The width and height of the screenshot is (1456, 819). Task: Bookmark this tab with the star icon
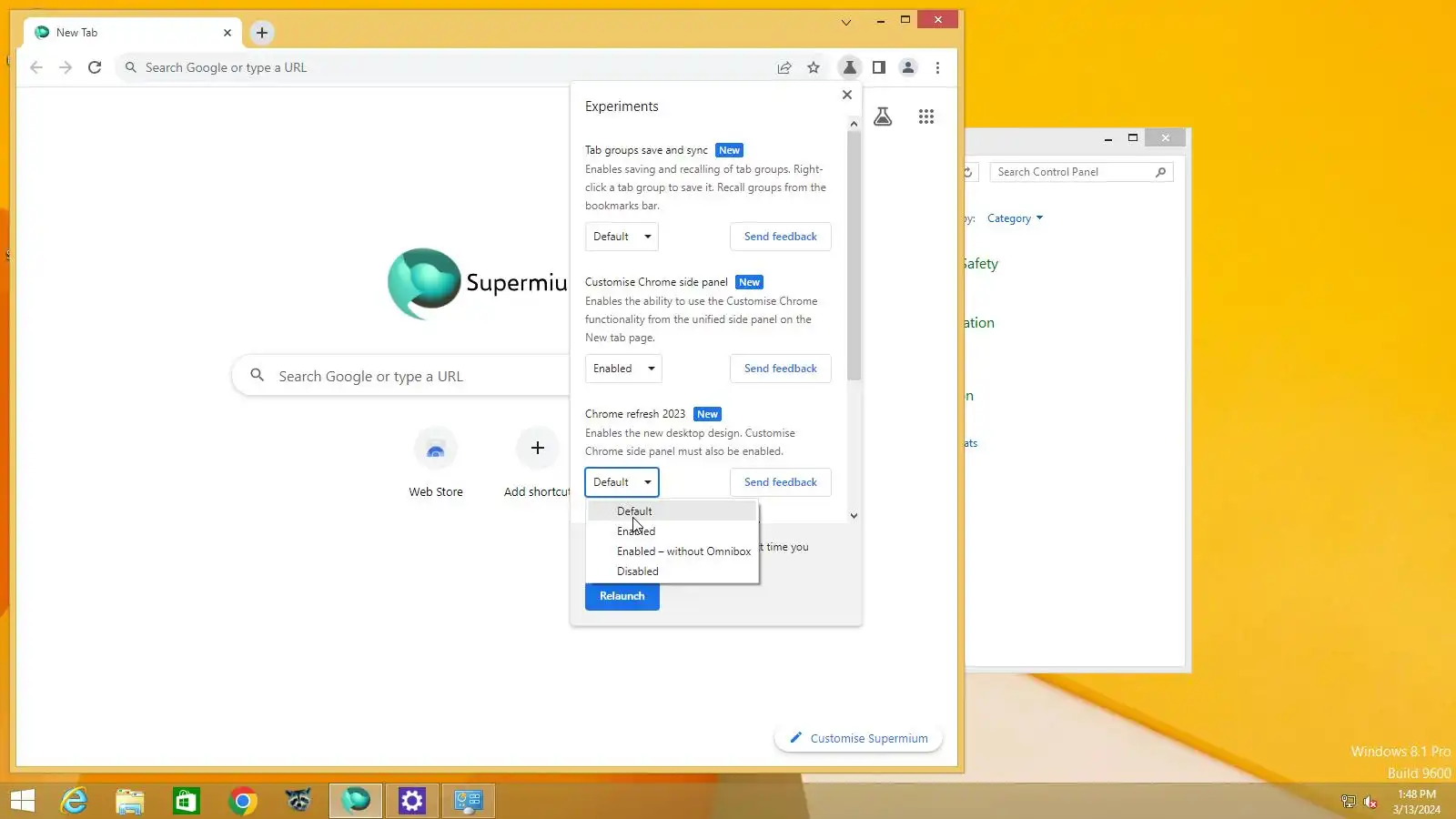(x=814, y=67)
